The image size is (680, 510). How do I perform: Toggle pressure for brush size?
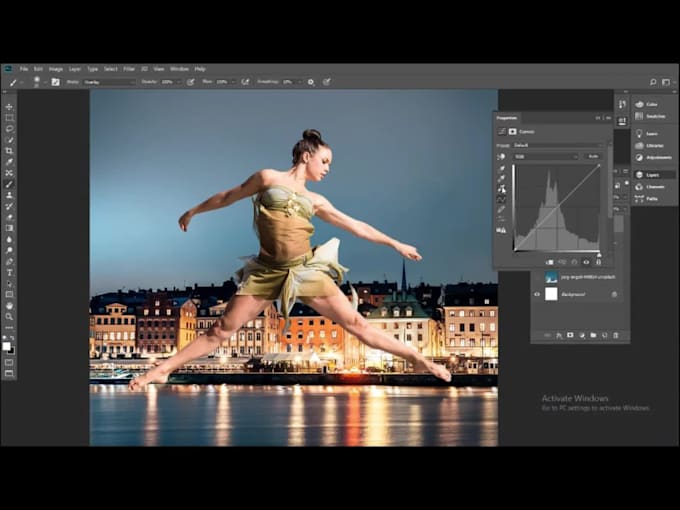tap(327, 82)
